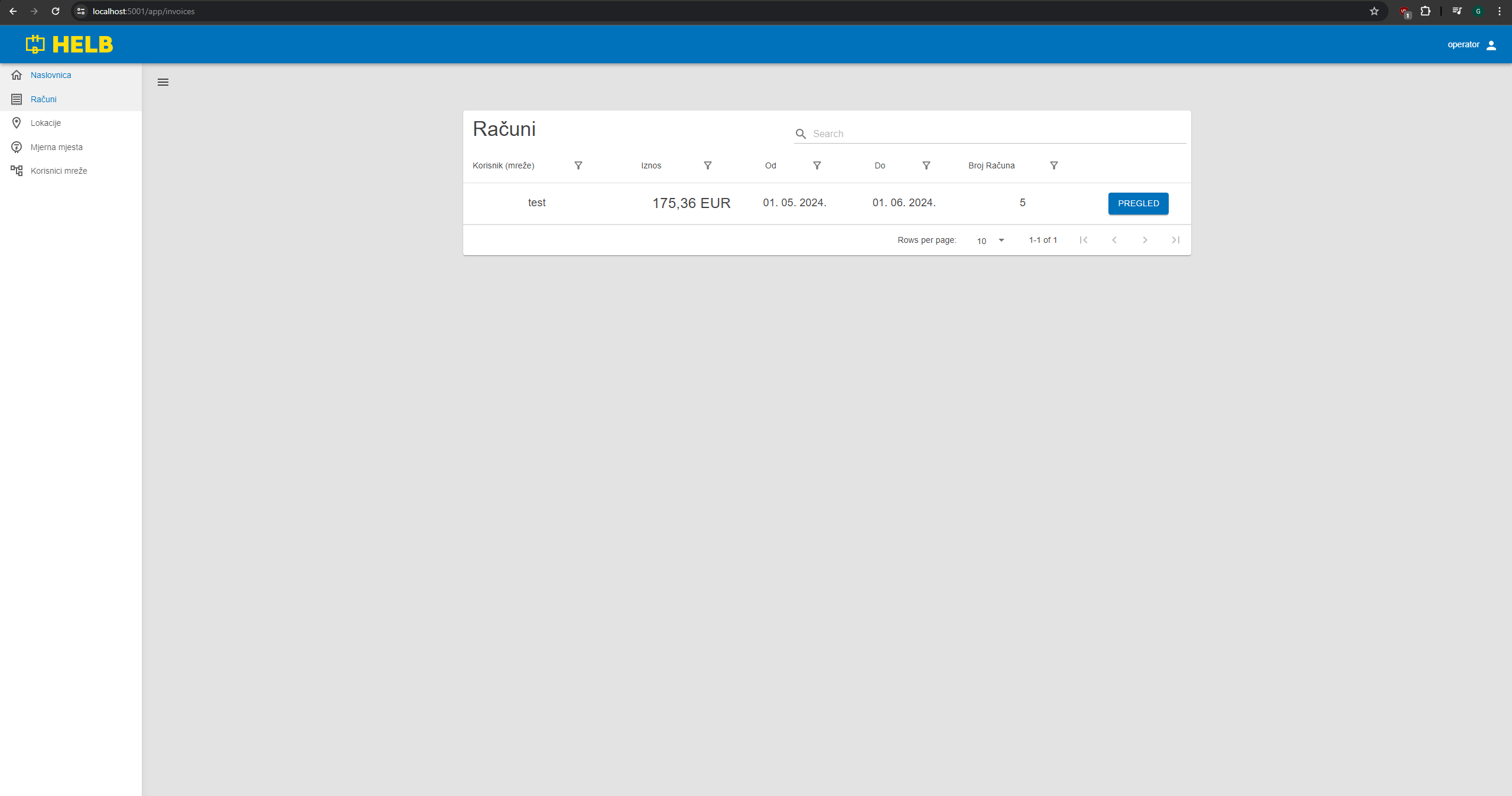Click the HELB logo in header
The width and height of the screenshot is (1512, 796).
click(69, 44)
